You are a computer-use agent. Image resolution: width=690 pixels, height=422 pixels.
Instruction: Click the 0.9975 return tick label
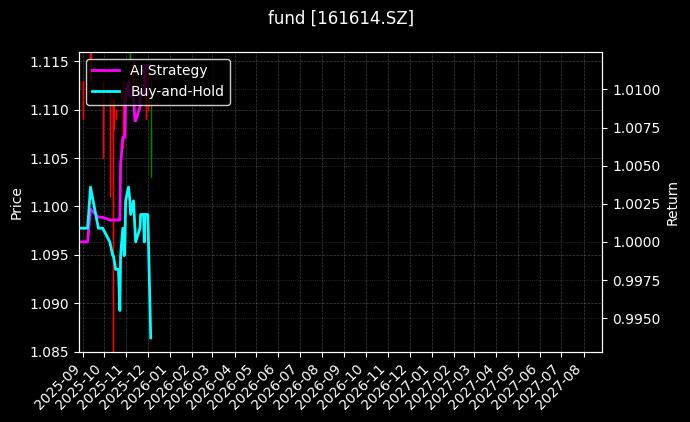click(636, 281)
